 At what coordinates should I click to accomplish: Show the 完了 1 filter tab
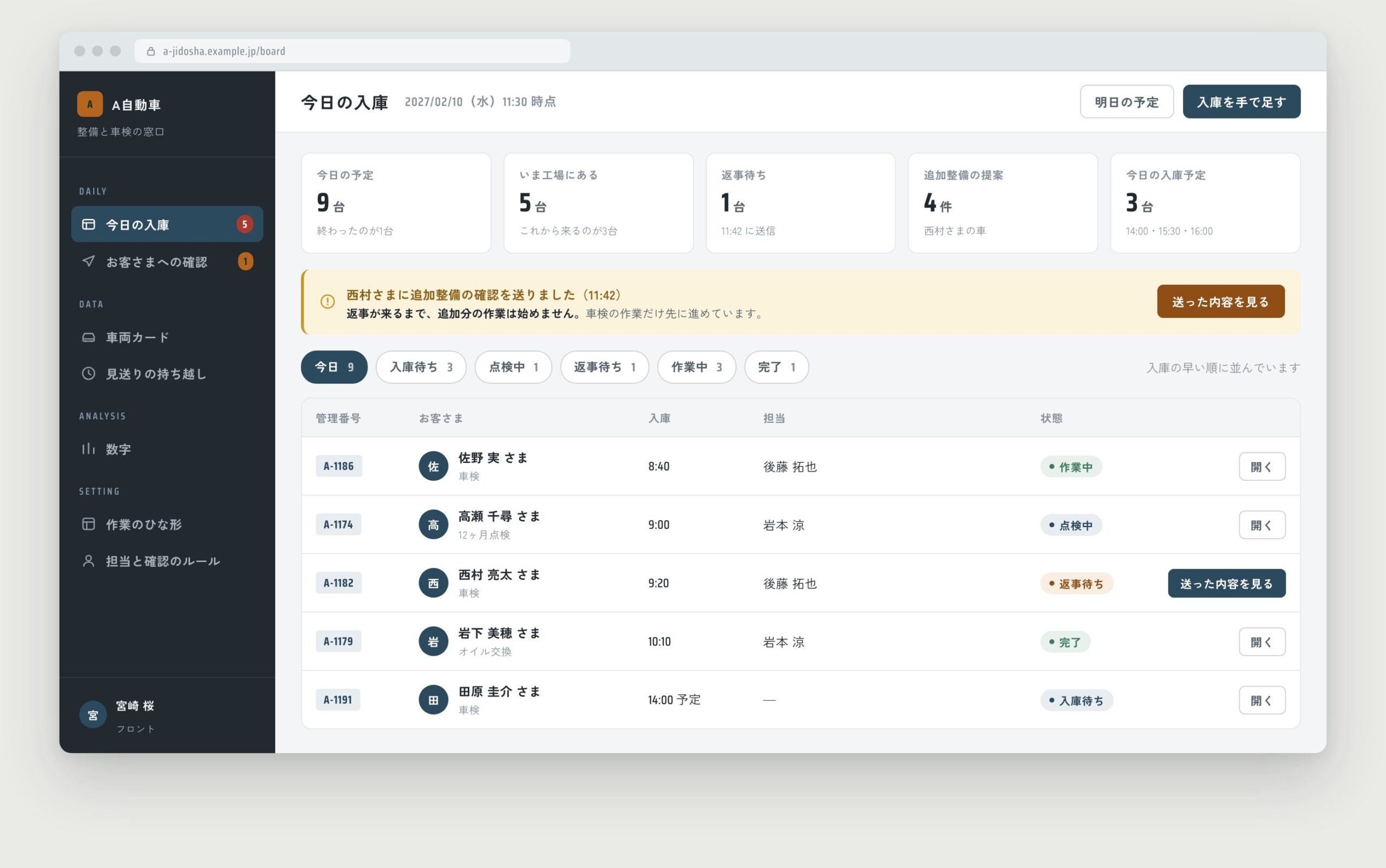(776, 367)
